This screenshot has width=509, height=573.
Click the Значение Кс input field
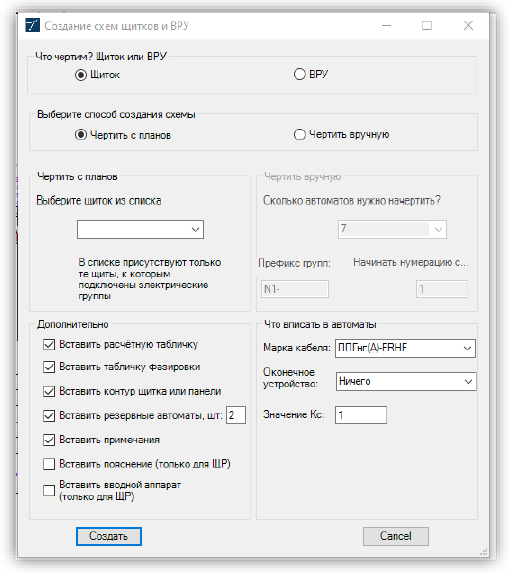pyautogui.click(x=361, y=415)
